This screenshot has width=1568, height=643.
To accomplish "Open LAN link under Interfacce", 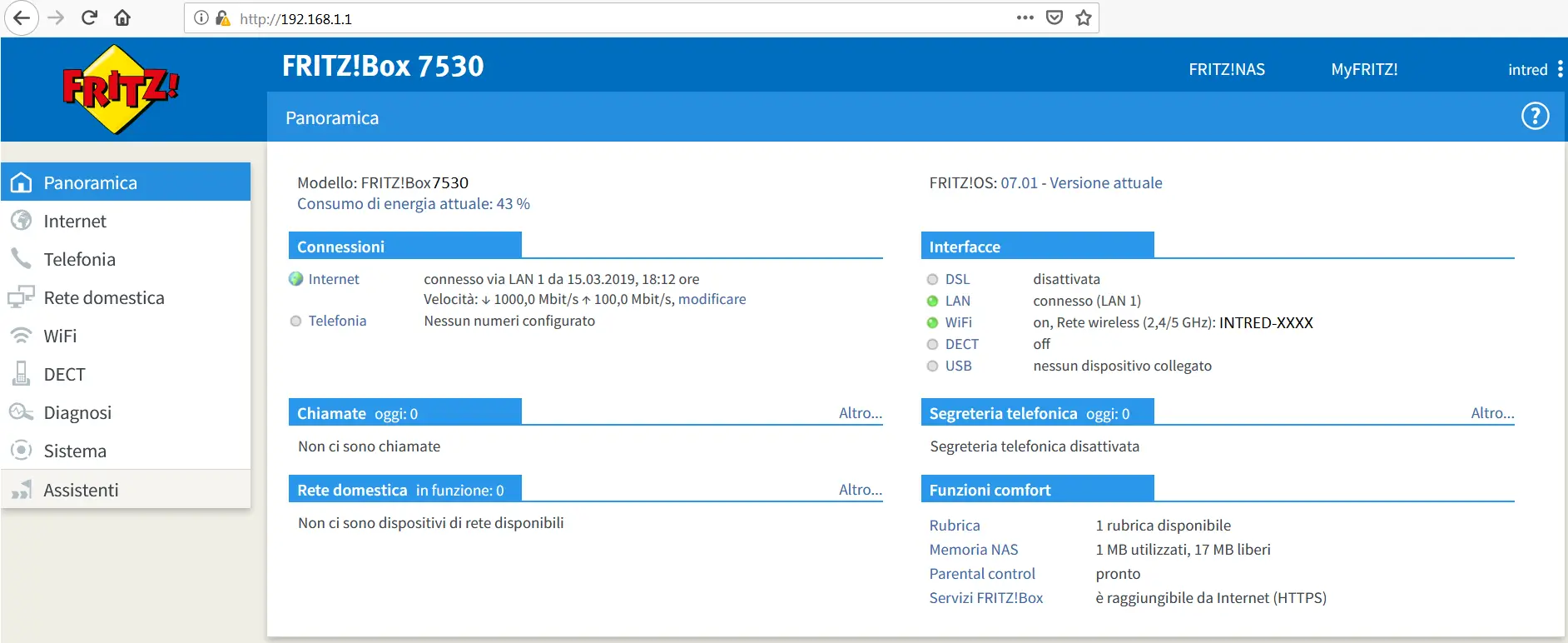I will point(957,301).
